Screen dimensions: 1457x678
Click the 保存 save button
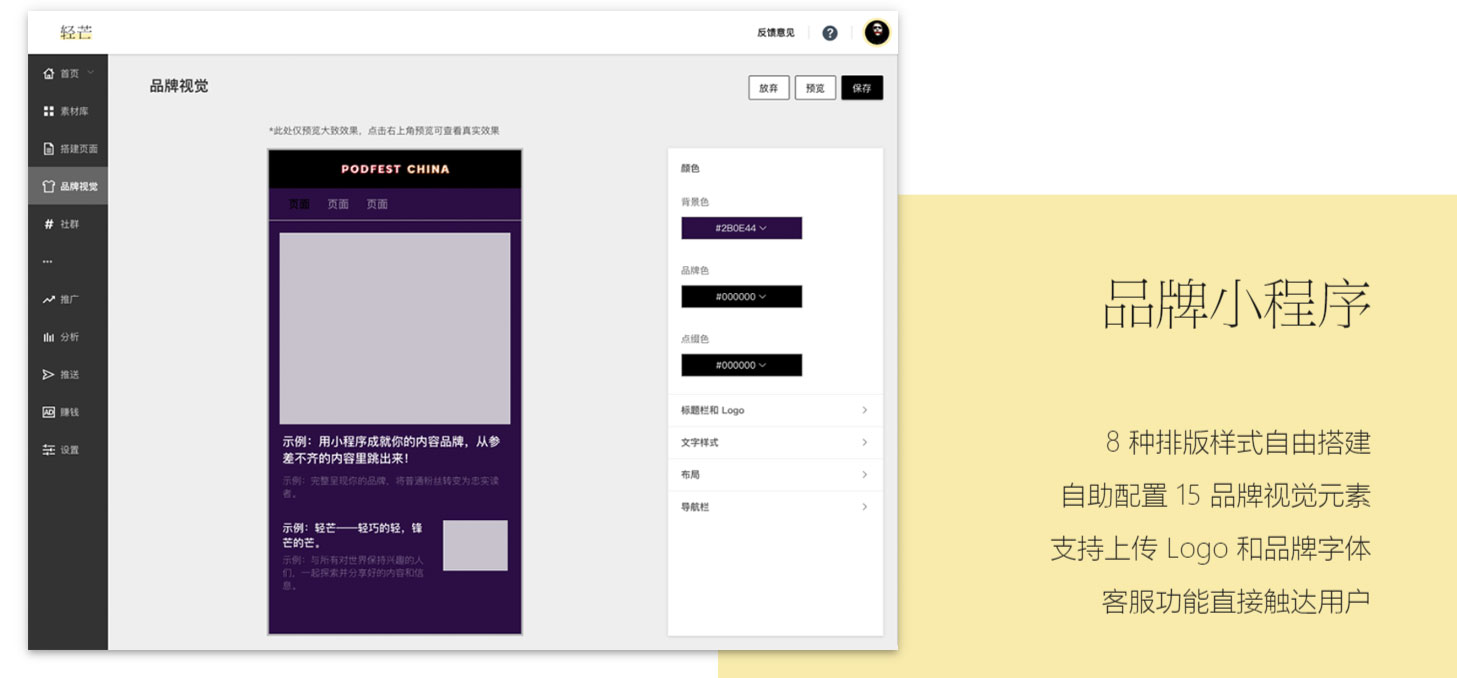click(x=861, y=88)
